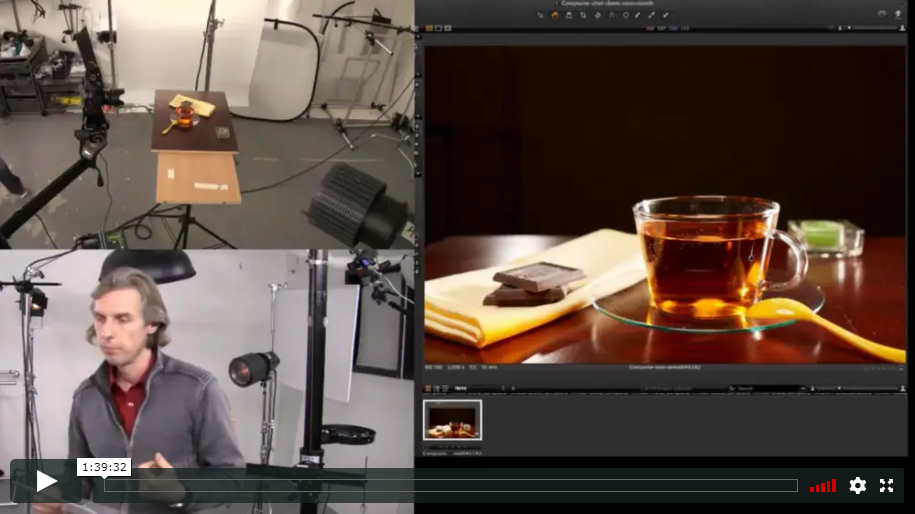Select the Keystone tool
Image resolution: width=915 pixels, height=514 pixels.
pos(611,15)
